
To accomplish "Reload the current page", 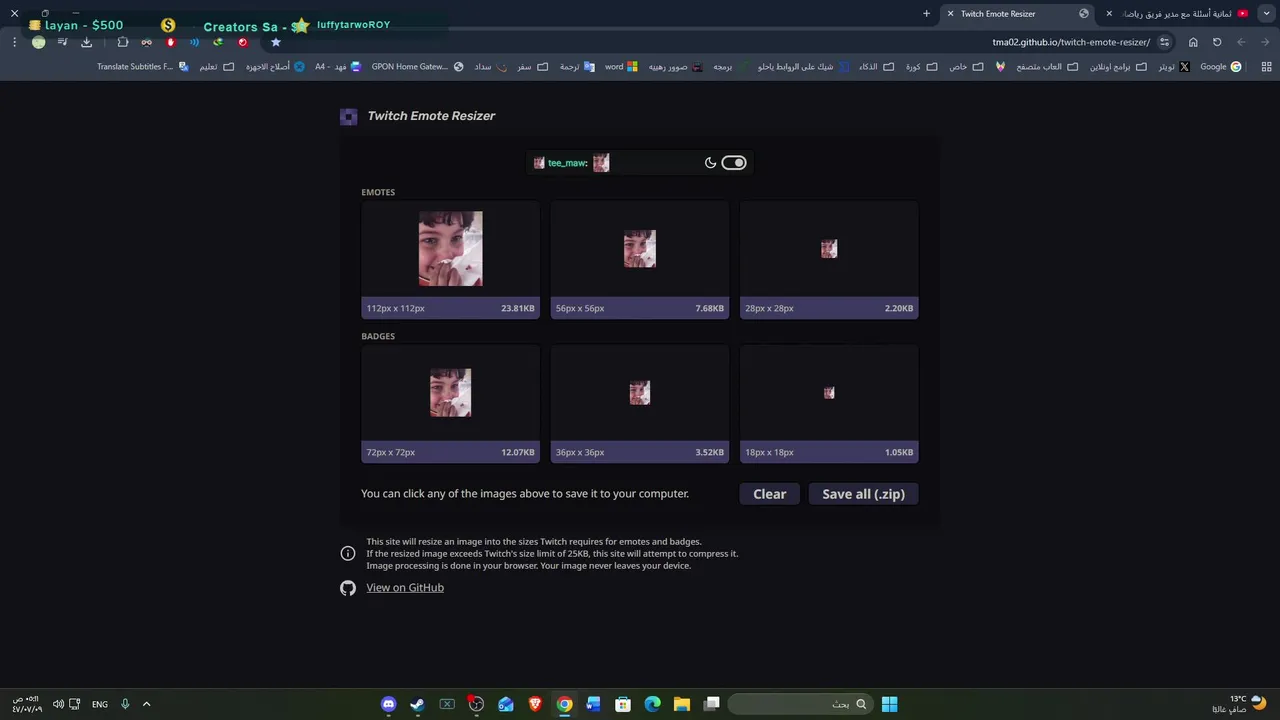I will click(1217, 42).
